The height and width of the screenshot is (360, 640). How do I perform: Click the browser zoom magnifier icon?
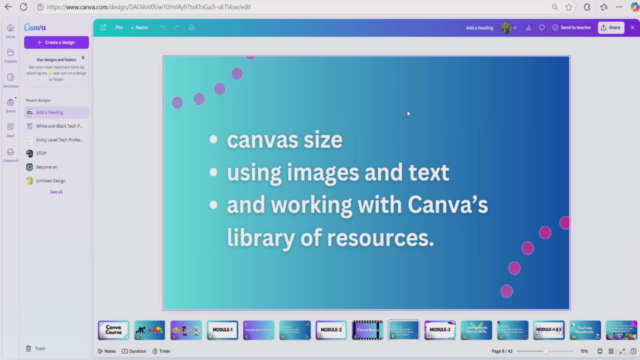(x=555, y=7)
